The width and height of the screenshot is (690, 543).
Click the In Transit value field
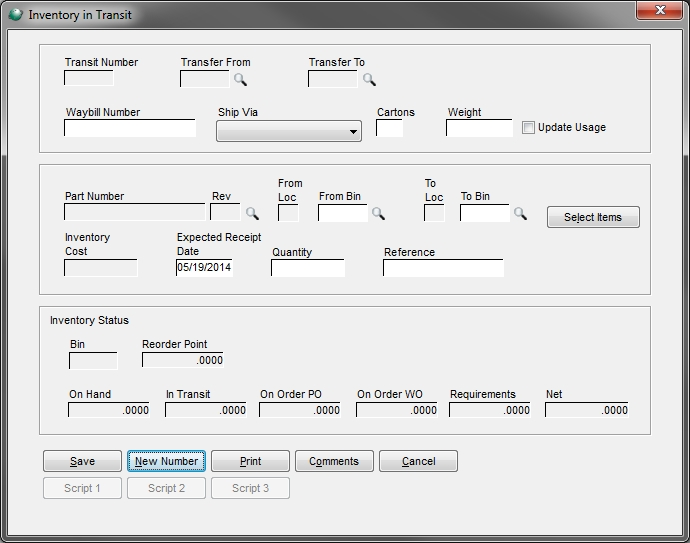206,410
